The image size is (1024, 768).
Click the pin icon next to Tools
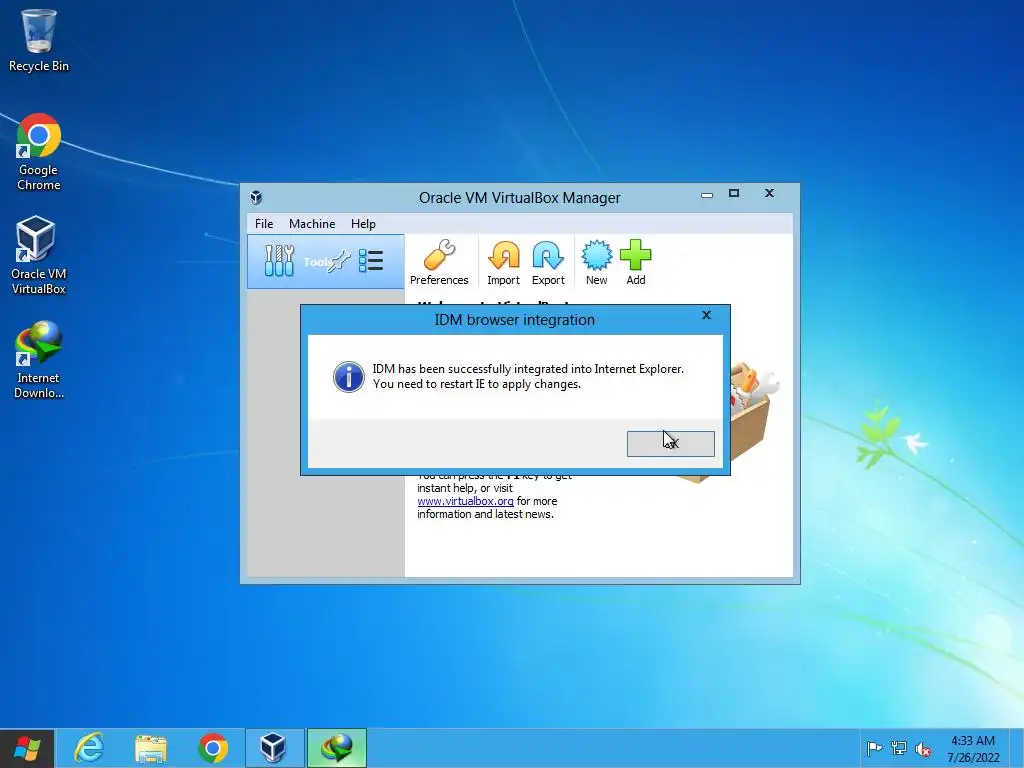pos(338,261)
